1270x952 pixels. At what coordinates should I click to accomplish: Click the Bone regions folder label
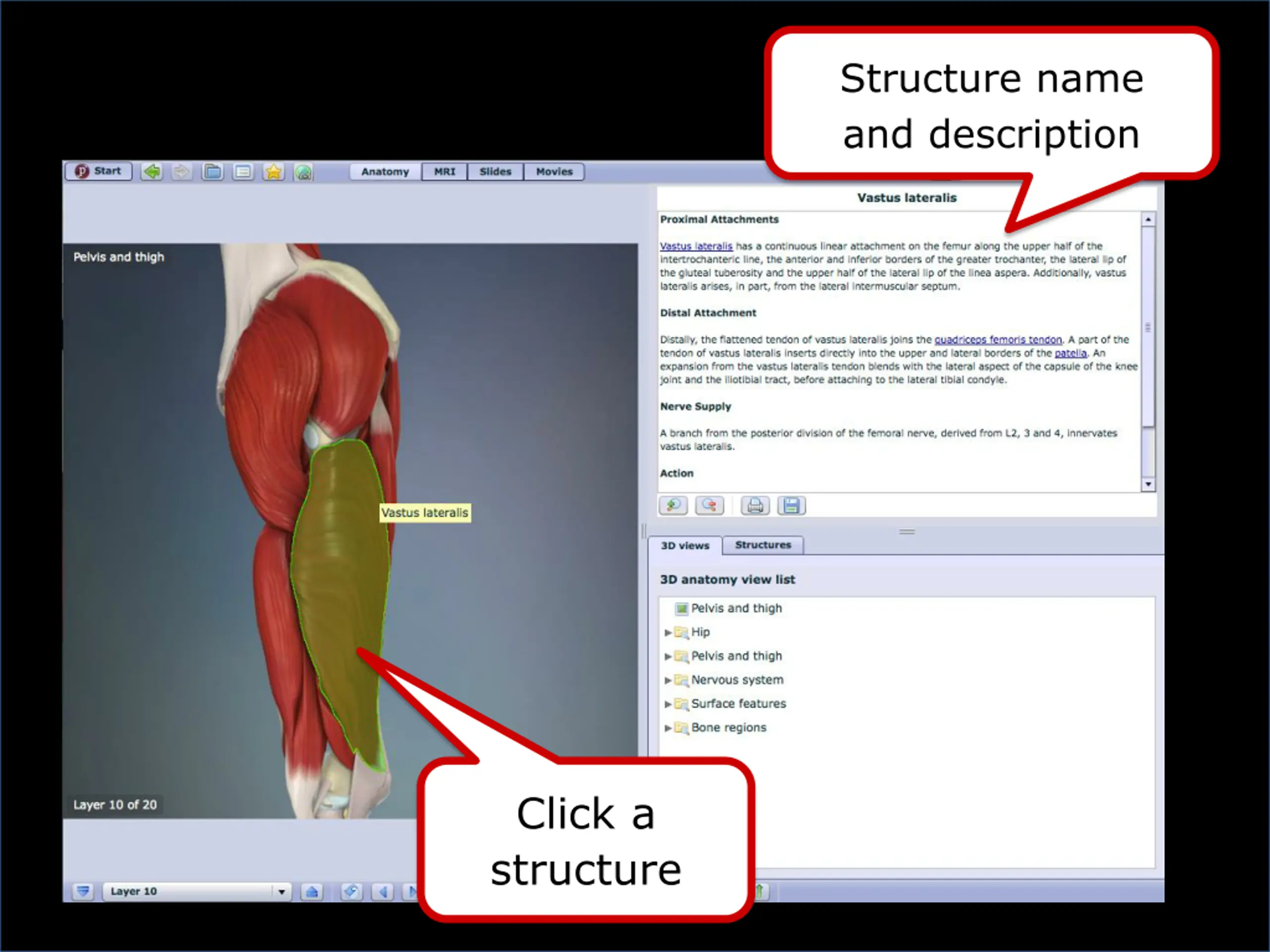(729, 727)
